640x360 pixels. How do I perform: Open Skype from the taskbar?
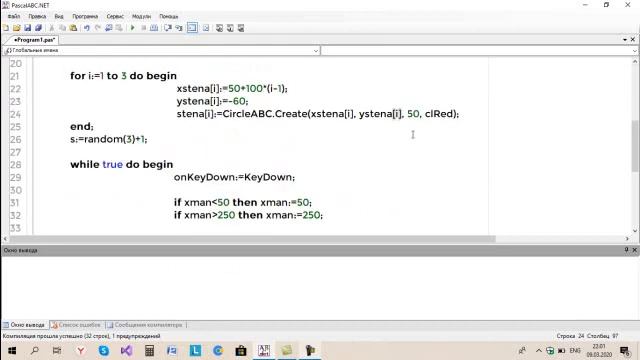[104, 351]
